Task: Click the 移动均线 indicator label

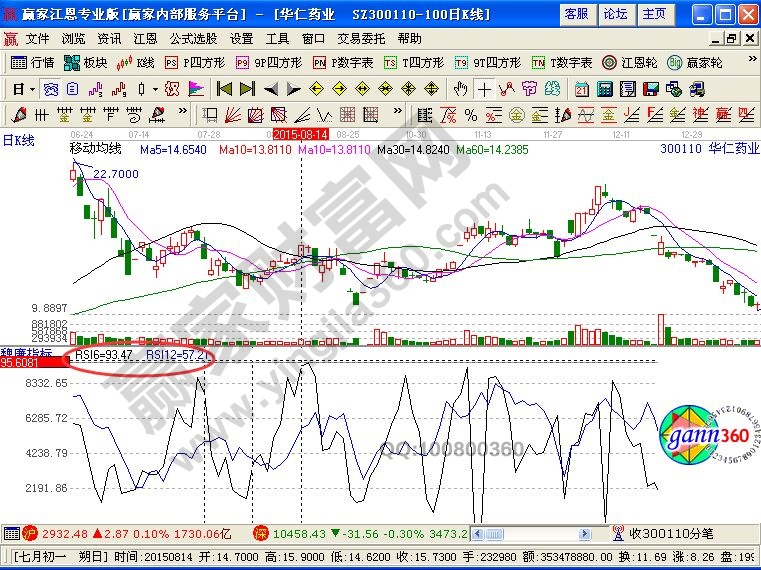Action: pos(95,149)
